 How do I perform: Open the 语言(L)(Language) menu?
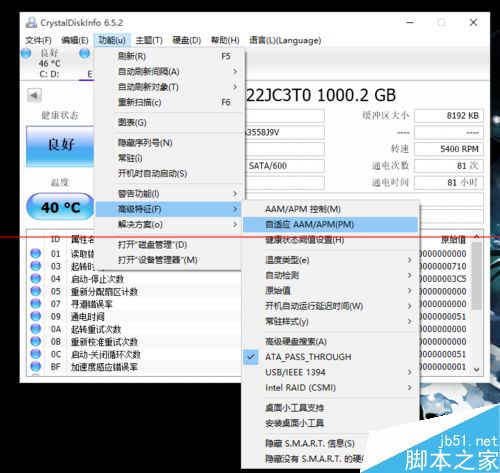(285, 40)
